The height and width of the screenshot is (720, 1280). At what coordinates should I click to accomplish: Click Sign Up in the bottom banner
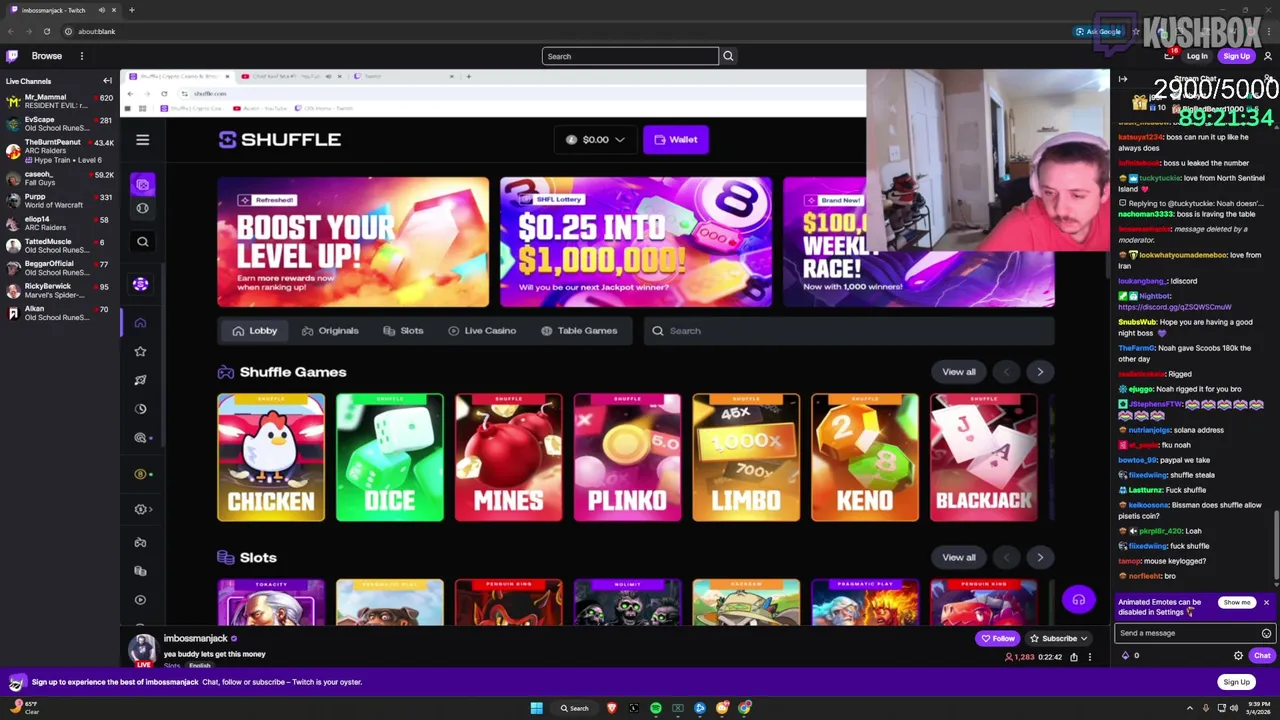[1236, 682]
